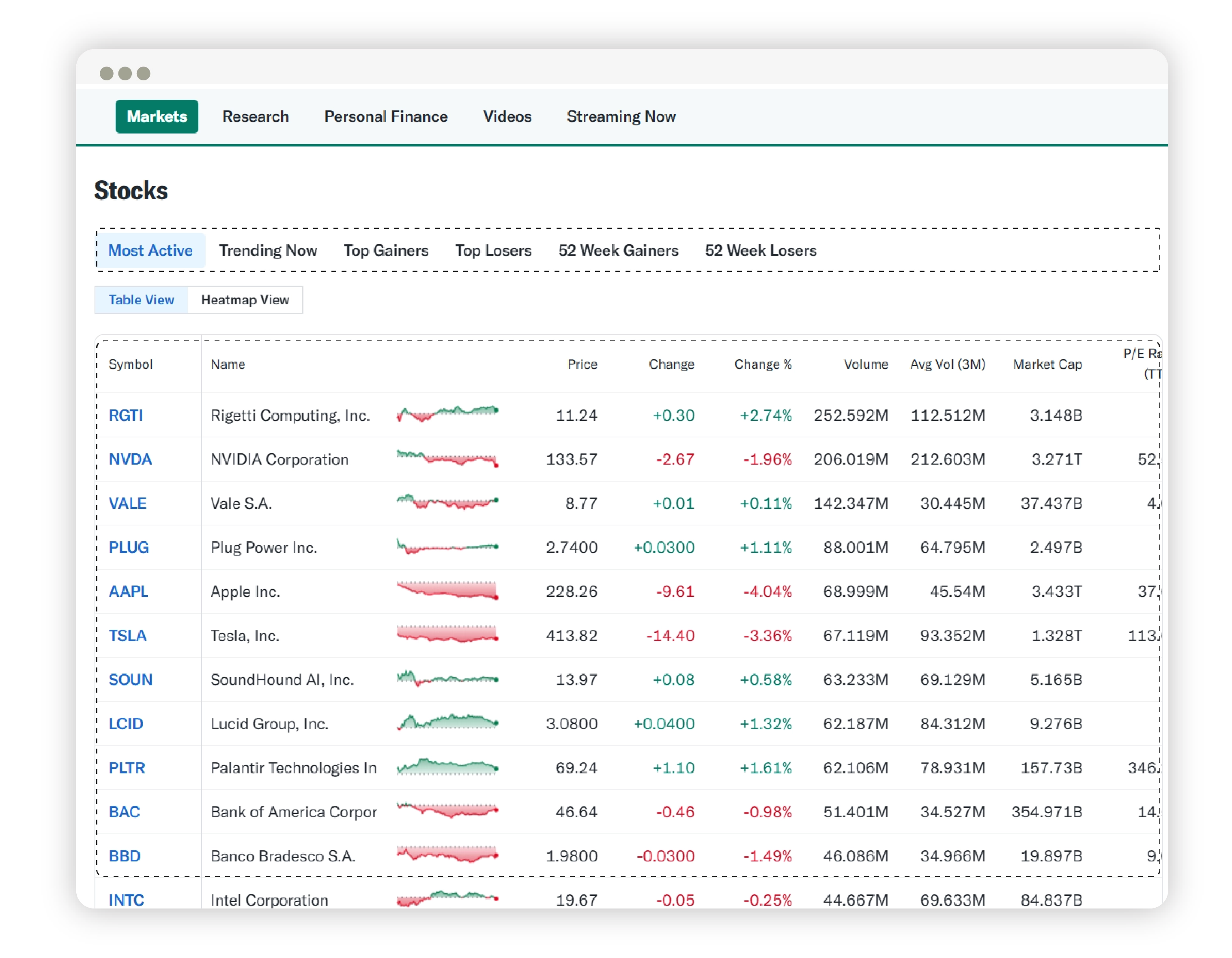1232x958 pixels.
Task: Open the Markets navigation tab
Action: 157,116
